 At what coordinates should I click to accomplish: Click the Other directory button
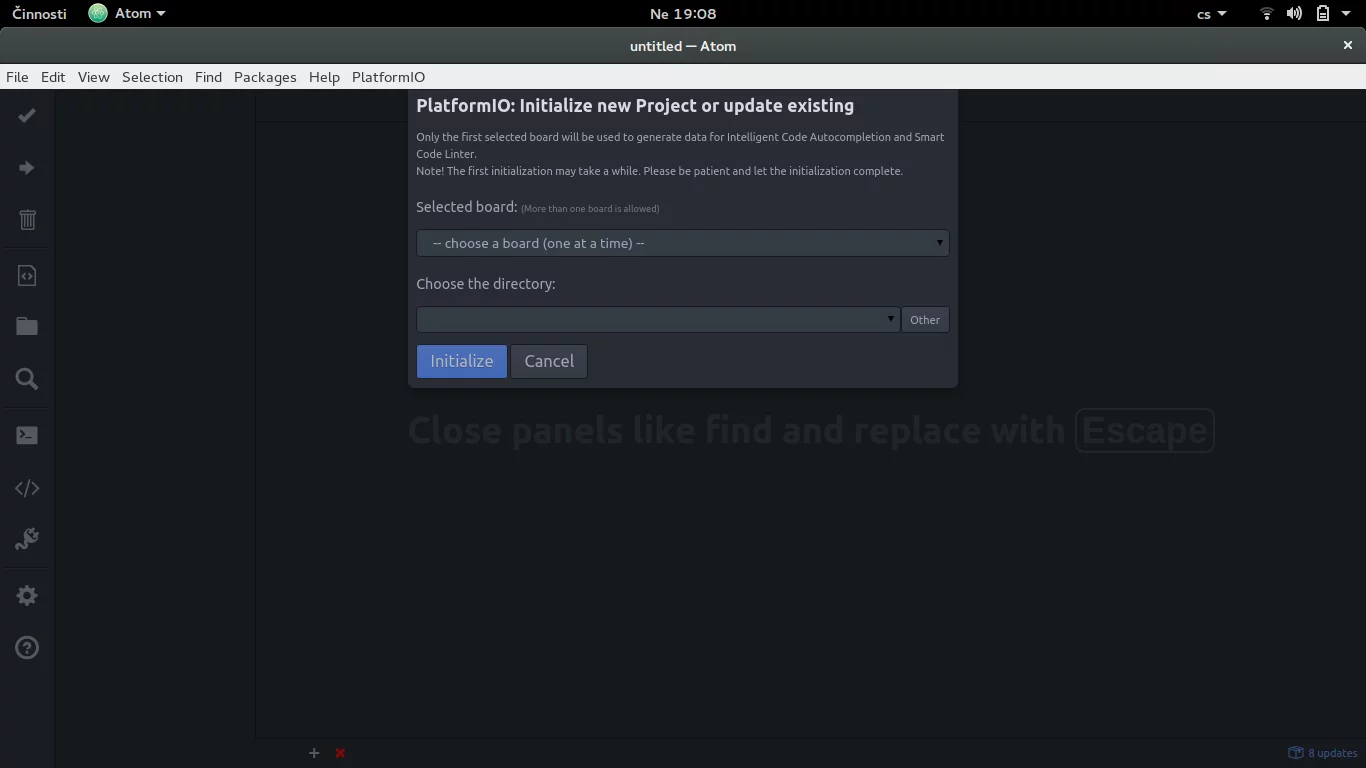pyautogui.click(x=925, y=320)
